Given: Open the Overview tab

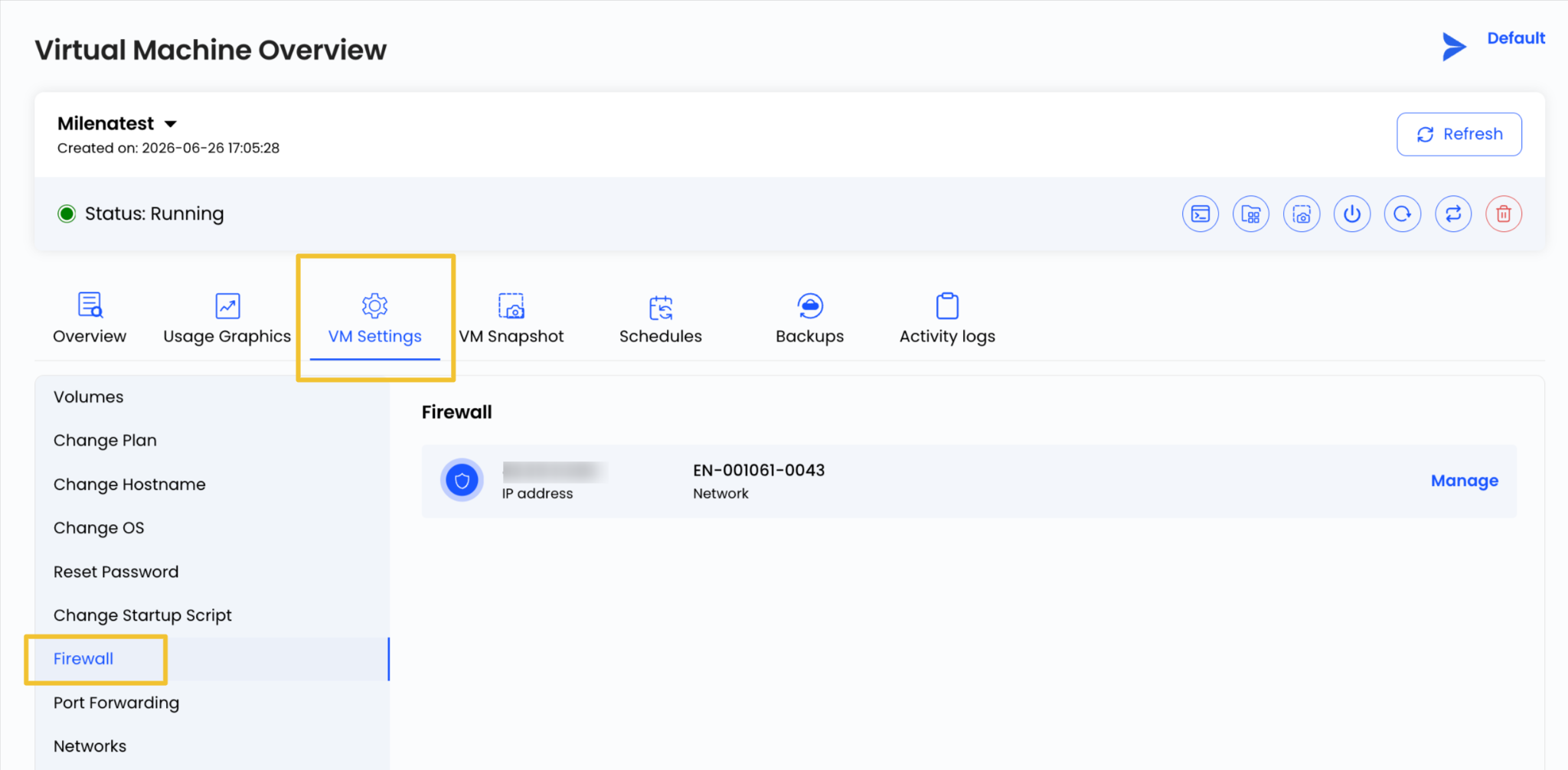Looking at the screenshot, I should tap(90, 318).
